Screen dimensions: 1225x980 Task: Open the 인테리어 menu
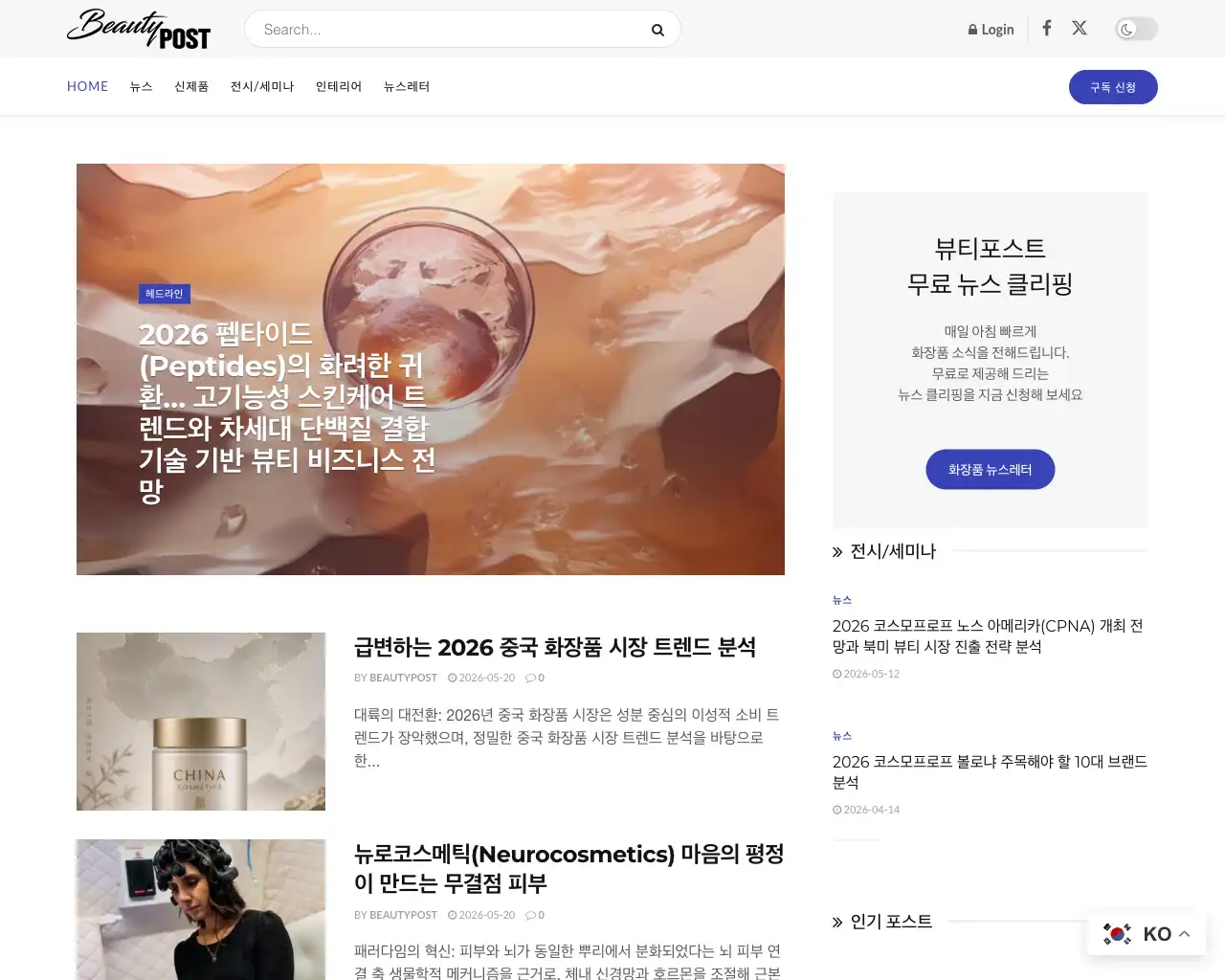[x=339, y=86]
